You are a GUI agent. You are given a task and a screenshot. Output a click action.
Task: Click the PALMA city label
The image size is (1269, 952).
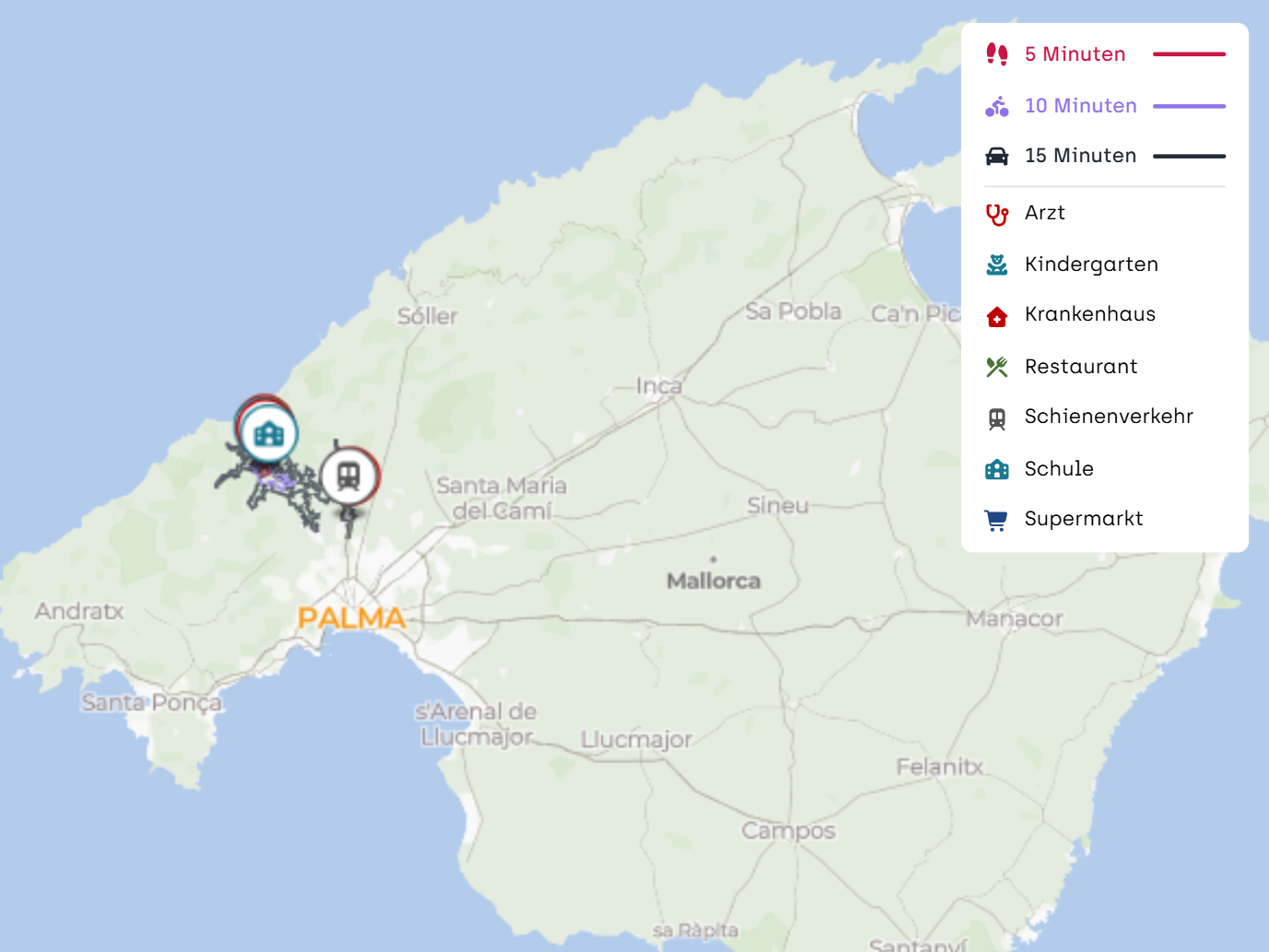[x=351, y=617]
